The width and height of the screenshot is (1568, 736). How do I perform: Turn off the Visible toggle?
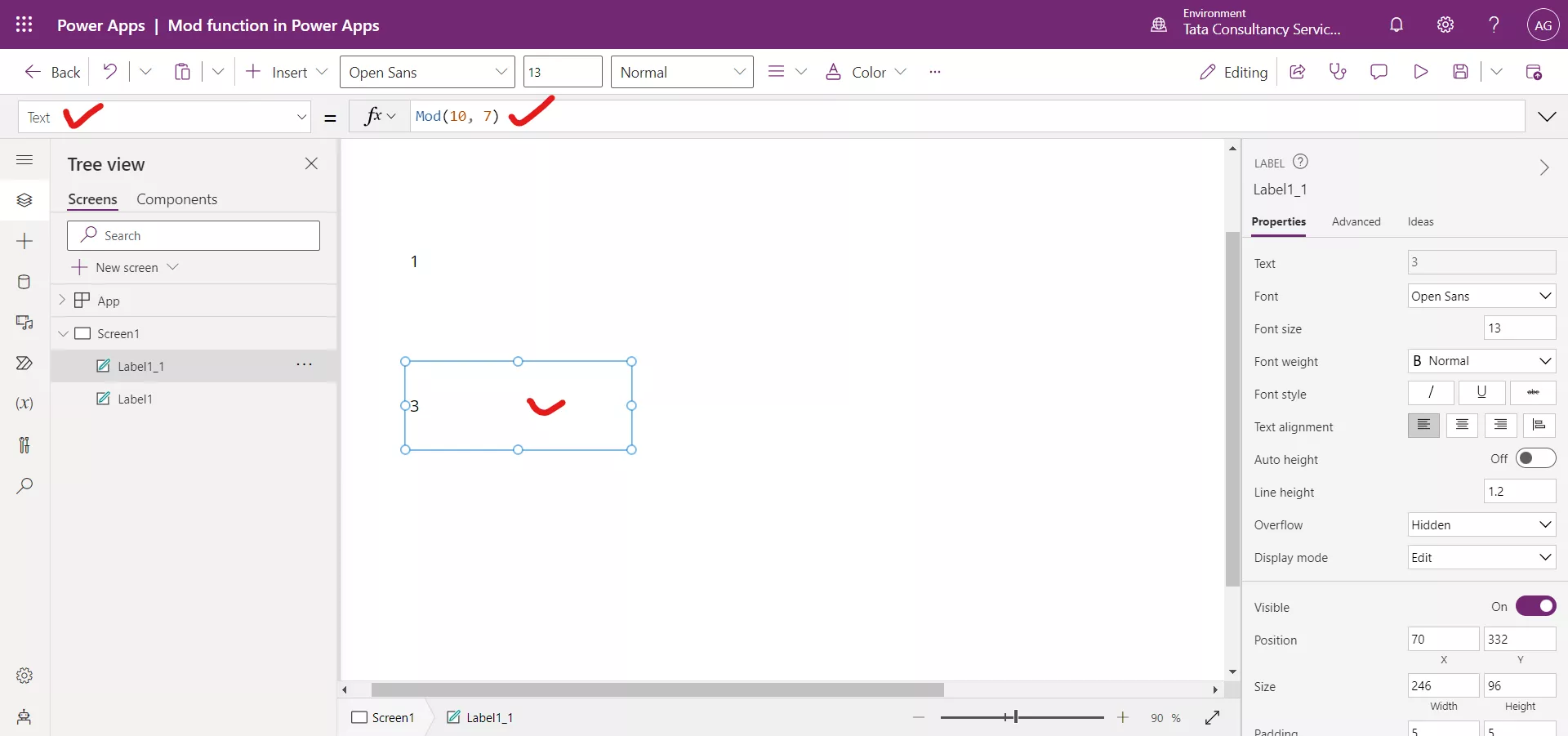[1535, 607]
